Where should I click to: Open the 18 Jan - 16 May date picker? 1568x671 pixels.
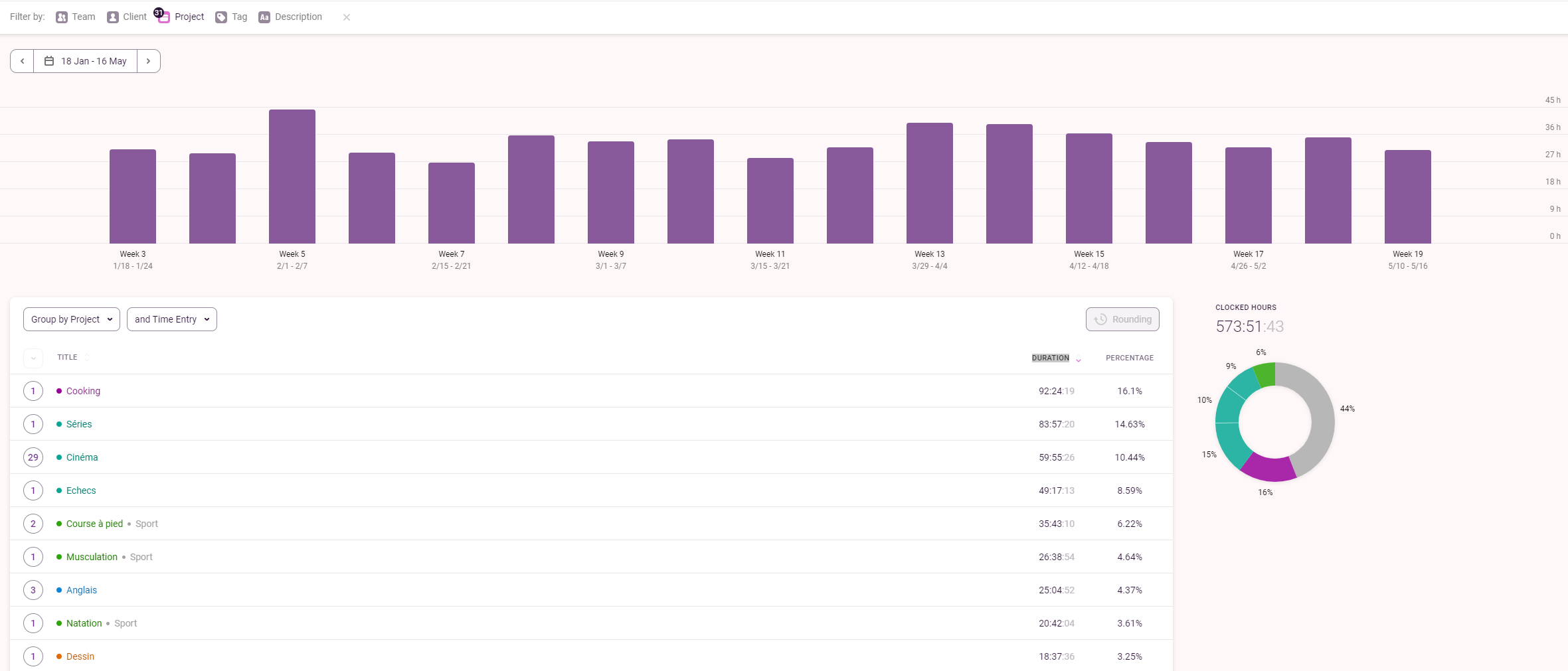[x=86, y=61]
